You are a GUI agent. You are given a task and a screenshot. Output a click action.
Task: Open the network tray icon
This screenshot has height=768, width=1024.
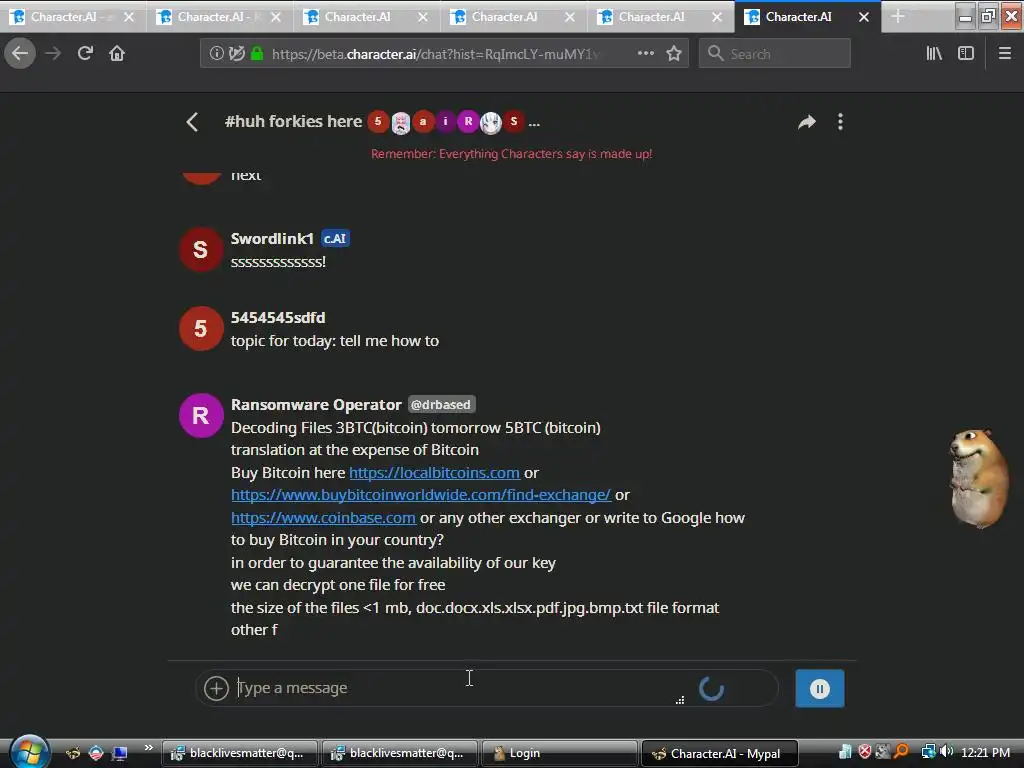pyautogui.click(x=928, y=752)
